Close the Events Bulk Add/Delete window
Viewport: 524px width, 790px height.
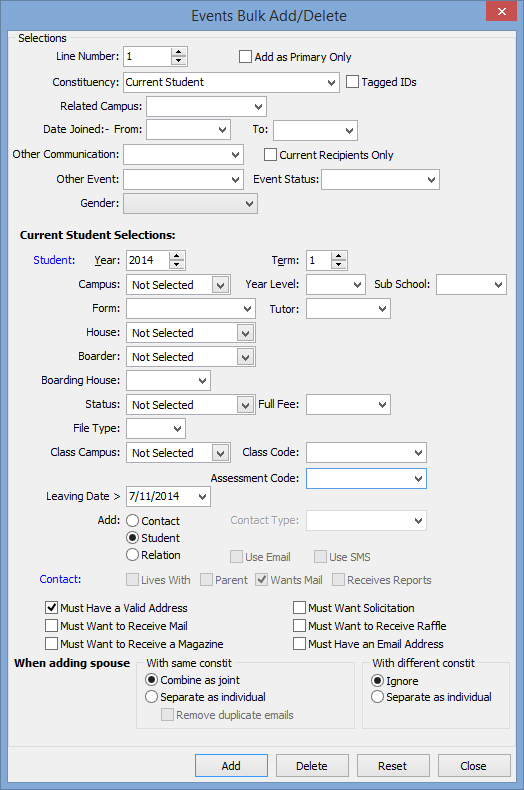pos(501,11)
